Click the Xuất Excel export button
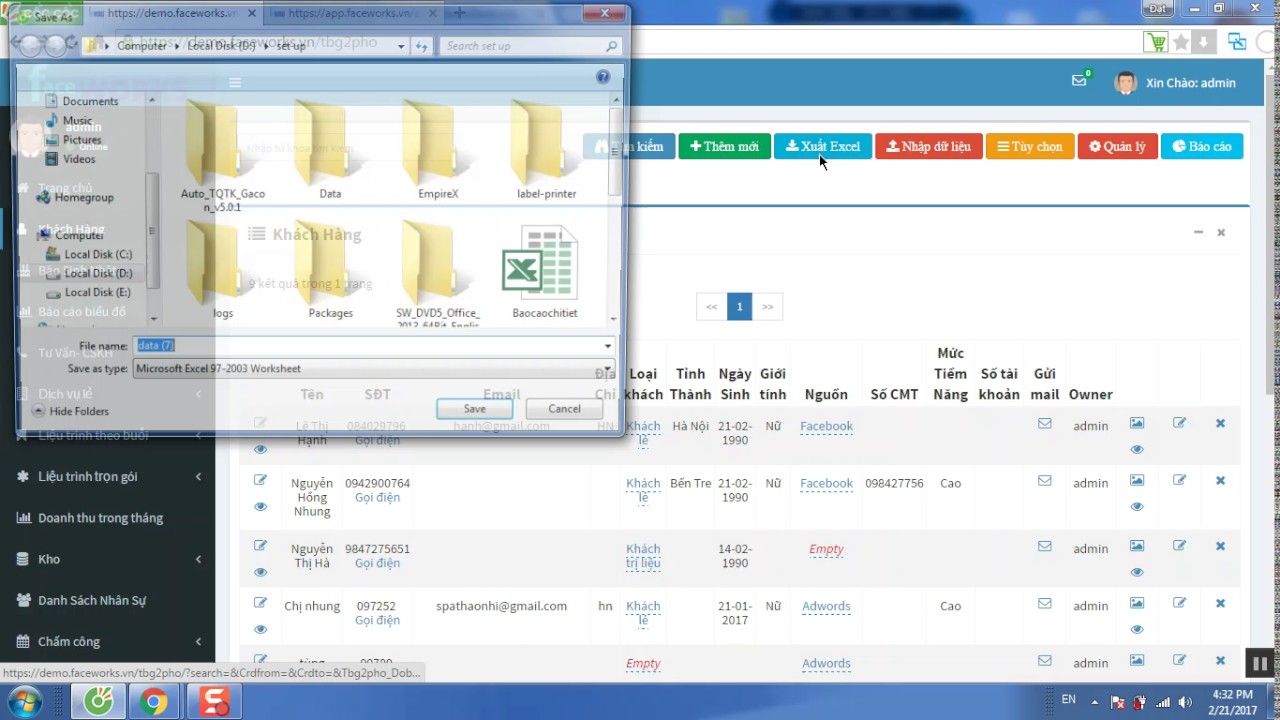This screenshot has height=720, width=1280. [823, 146]
